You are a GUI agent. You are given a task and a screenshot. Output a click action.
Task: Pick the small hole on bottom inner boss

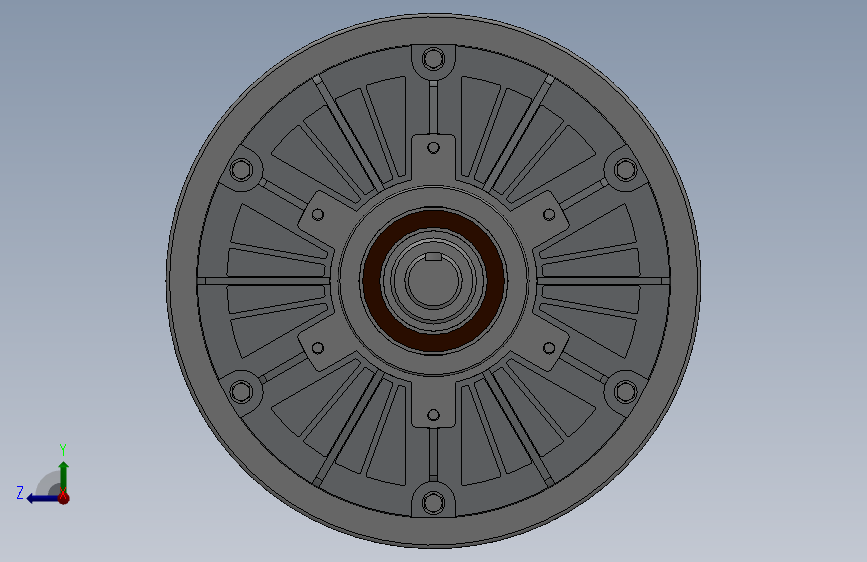tap(434, 414)
